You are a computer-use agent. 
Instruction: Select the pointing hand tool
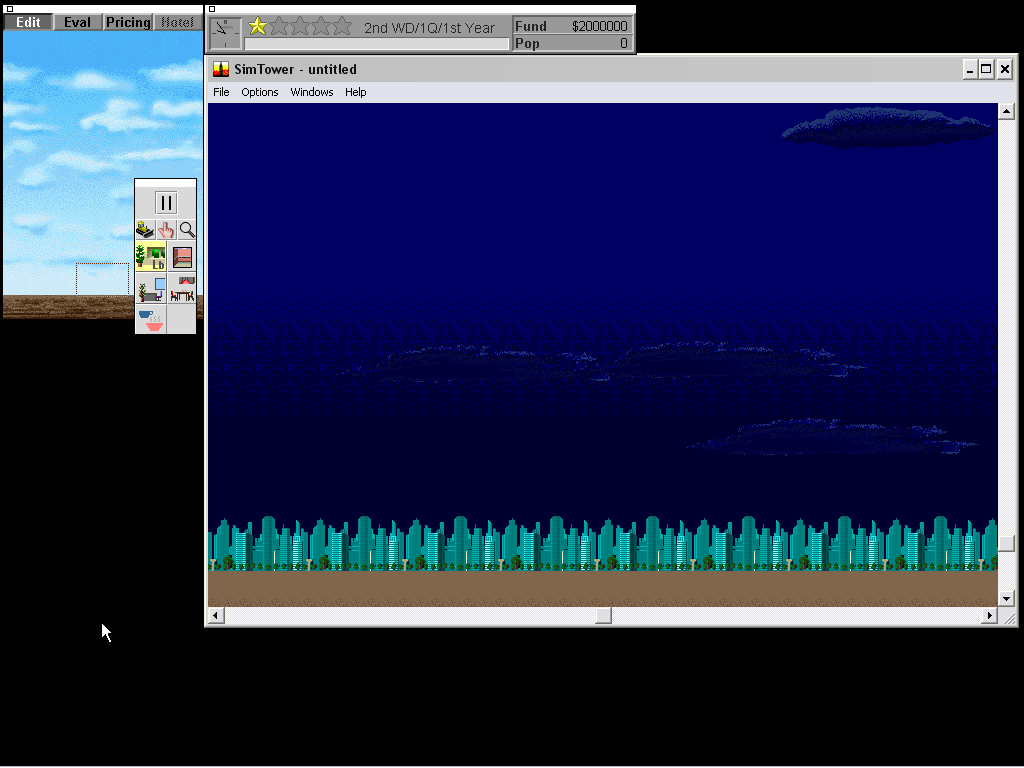click(x=166, y=230)
